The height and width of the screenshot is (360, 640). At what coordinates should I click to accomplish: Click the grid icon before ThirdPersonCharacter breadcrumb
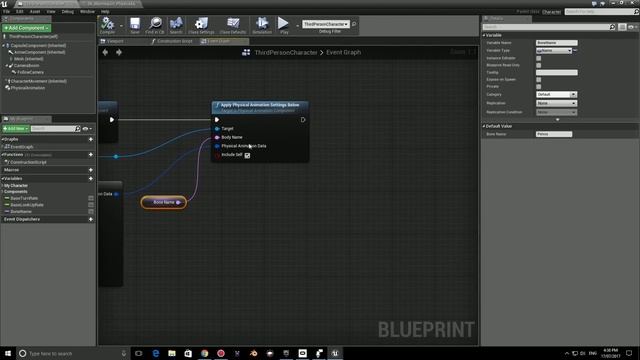pos(246,52)
